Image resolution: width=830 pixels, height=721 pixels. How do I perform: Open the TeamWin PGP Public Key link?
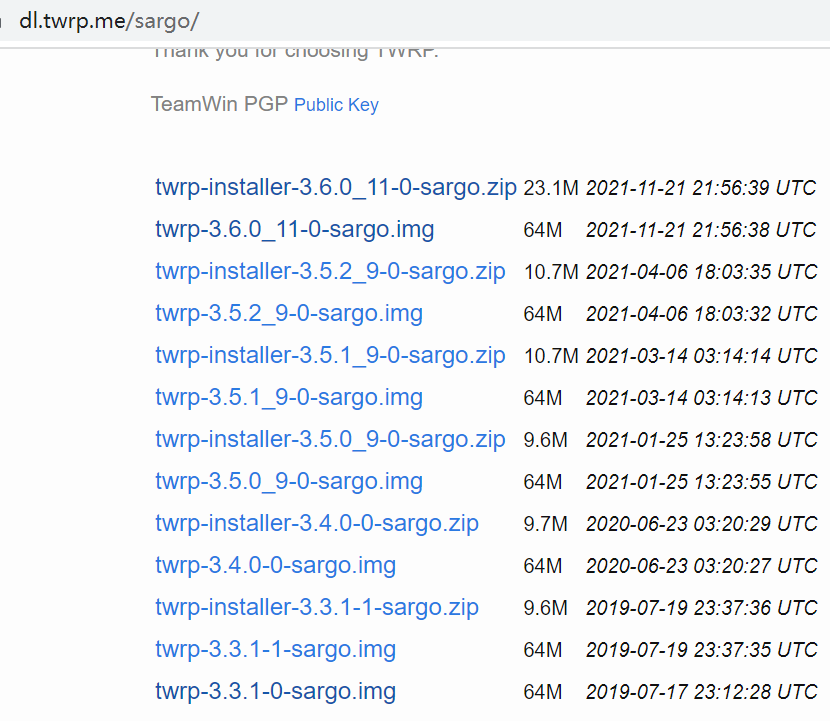pos(336,105)
